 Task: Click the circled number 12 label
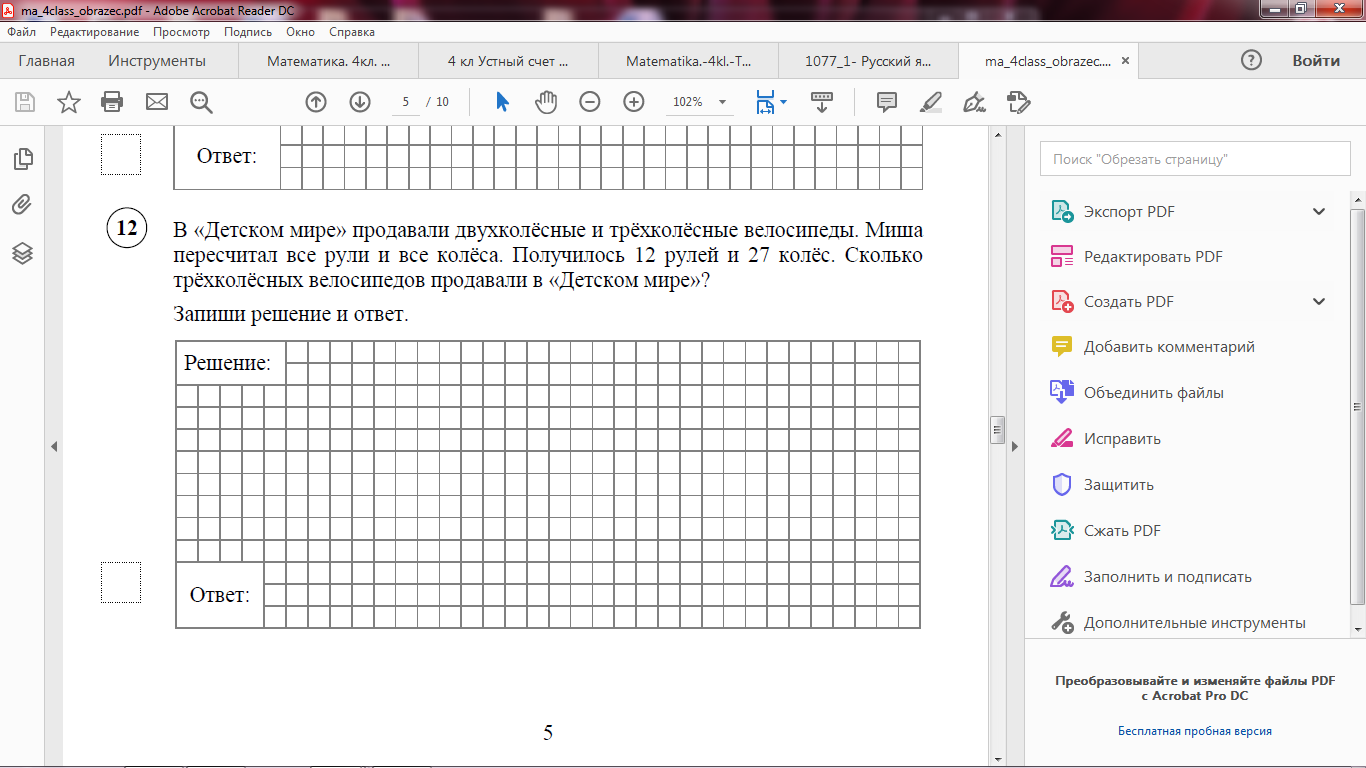126,229
